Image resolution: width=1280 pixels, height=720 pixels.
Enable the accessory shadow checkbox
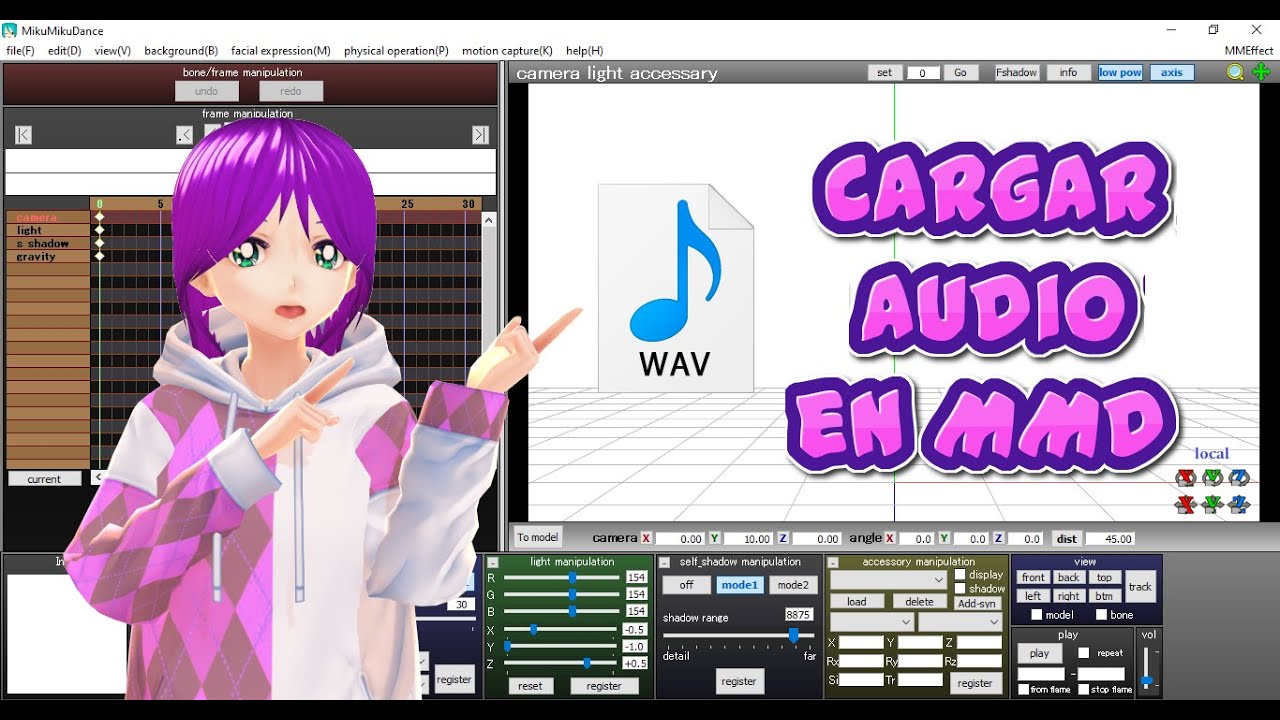[960, 589]
